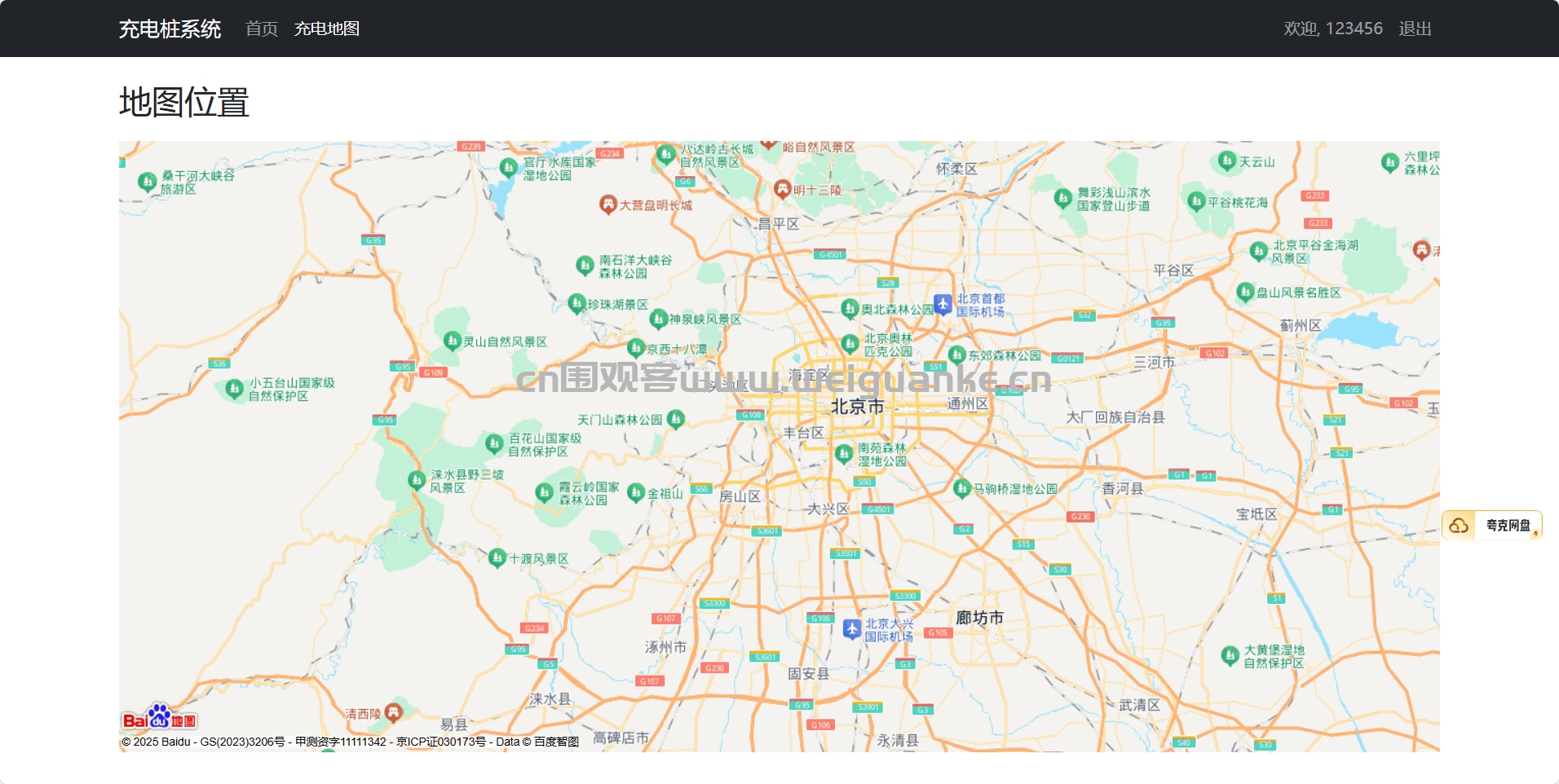The width and height of the screenshot is (1559, 784).
Task: Click the 大营盘明长城 attraction marker
Action: pyautogui.click(x=608, y=204)
